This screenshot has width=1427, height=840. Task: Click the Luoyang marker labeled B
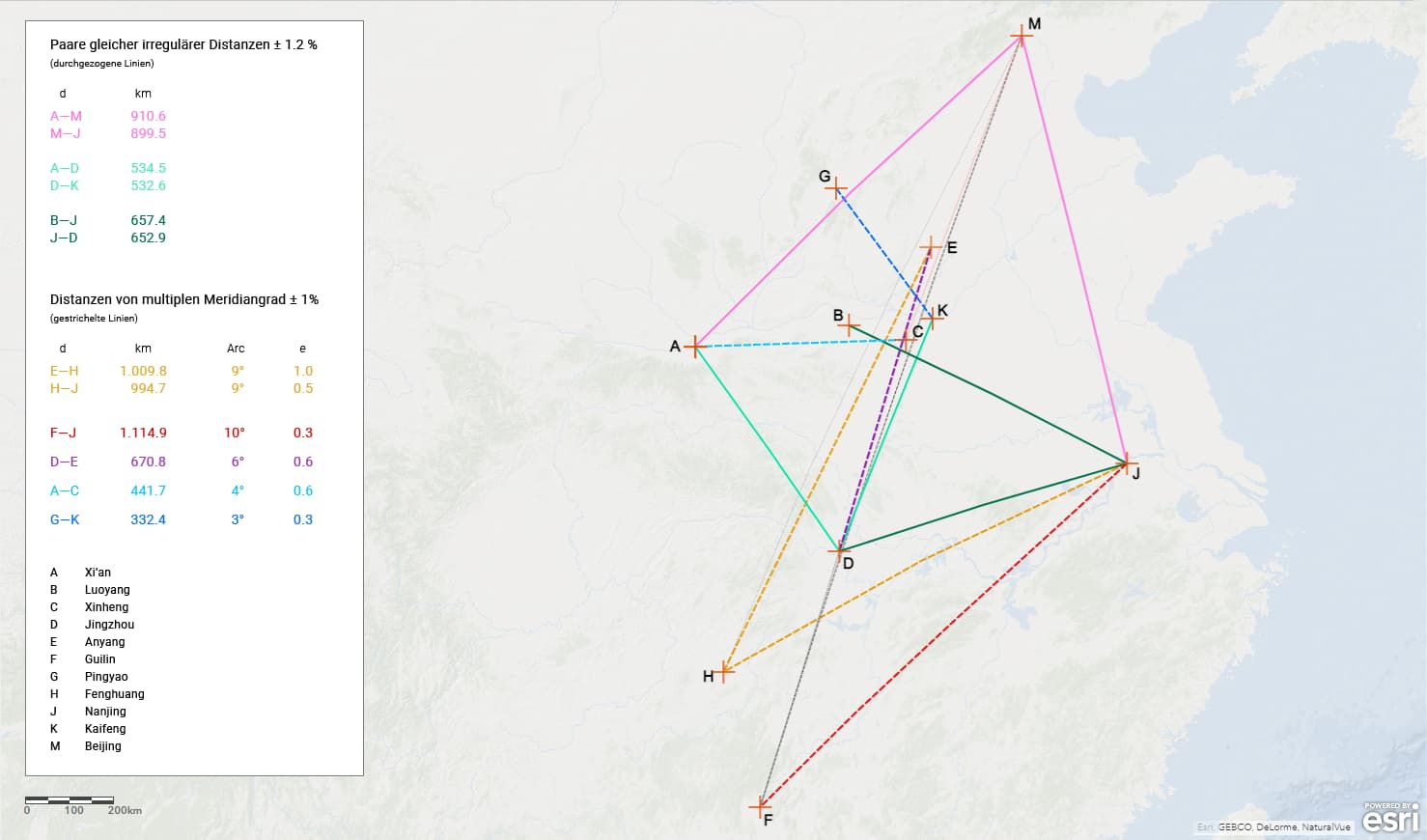pyautogui.click(x=849, y=325)
